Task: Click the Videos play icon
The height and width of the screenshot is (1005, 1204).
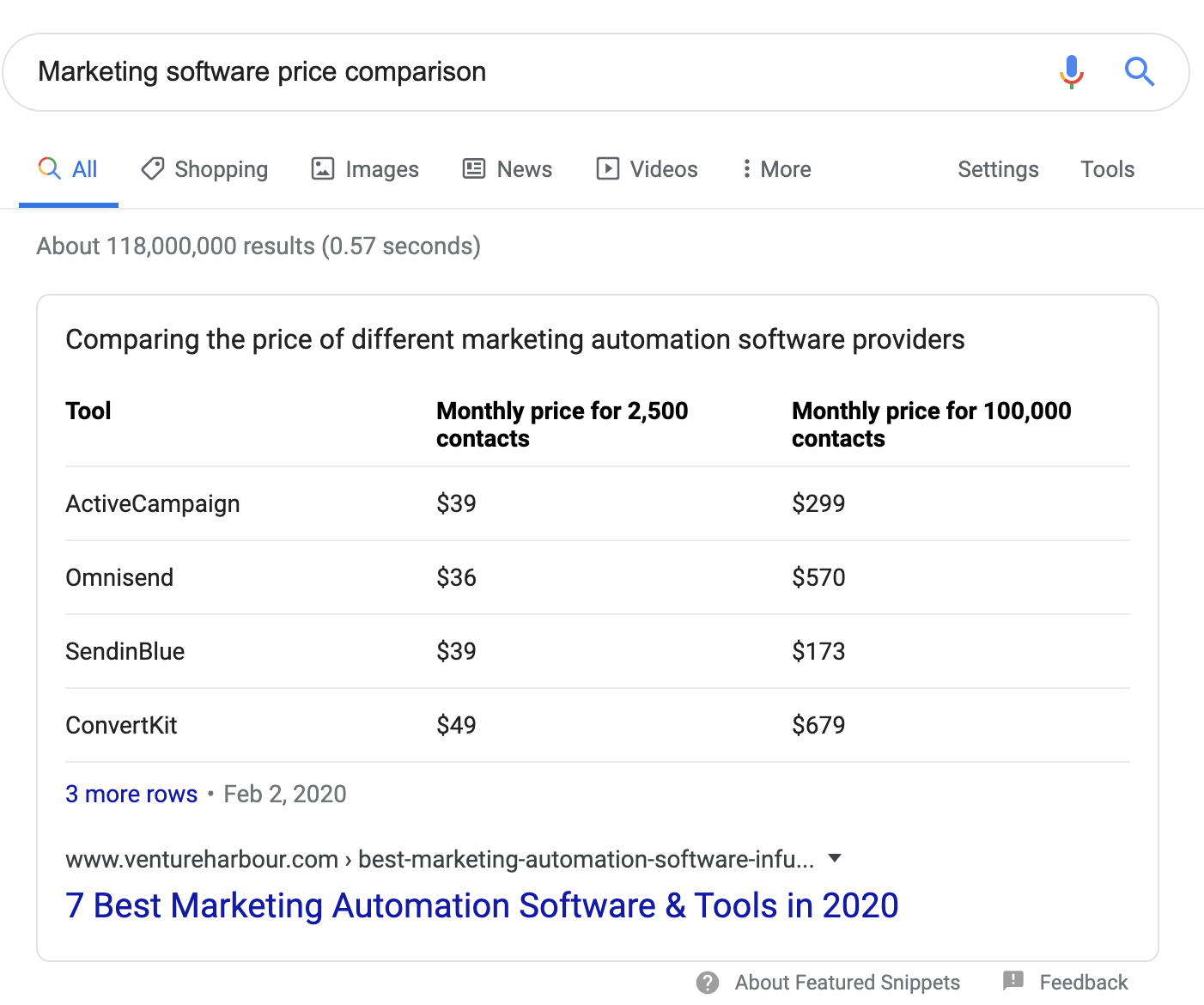Action: click(x=607, y=168)
